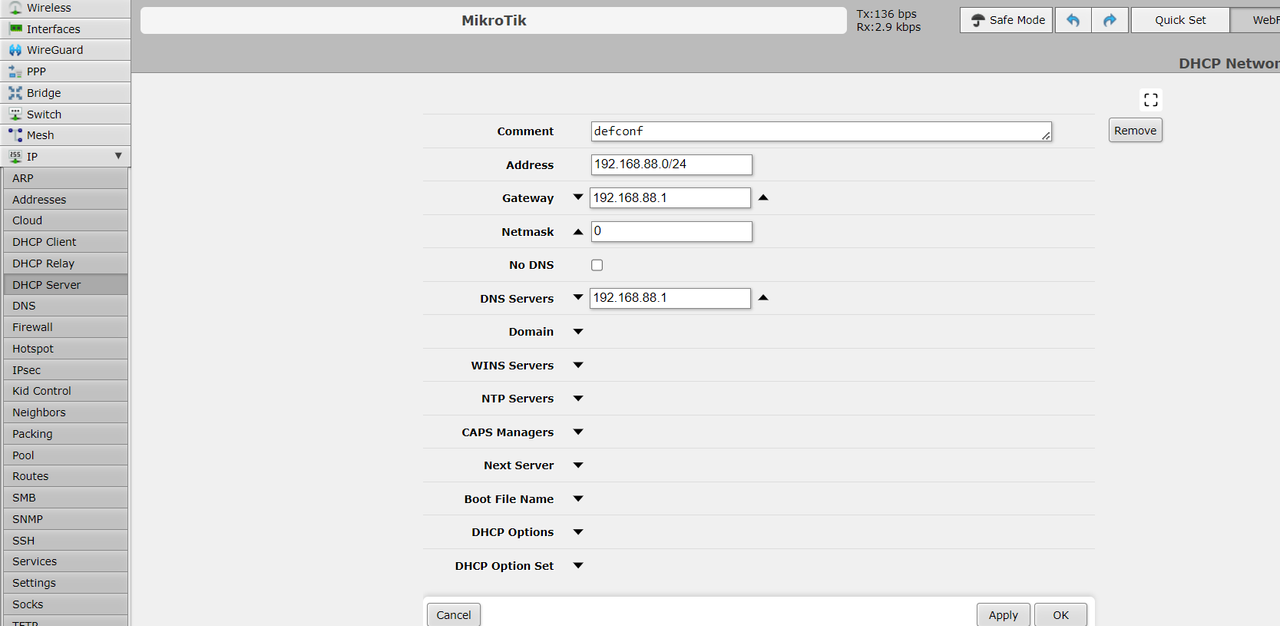The image size is (1280, 626).
Task: Toggle fullscreen view icon
Action: pyautogui.click(x=1151, y=99)
